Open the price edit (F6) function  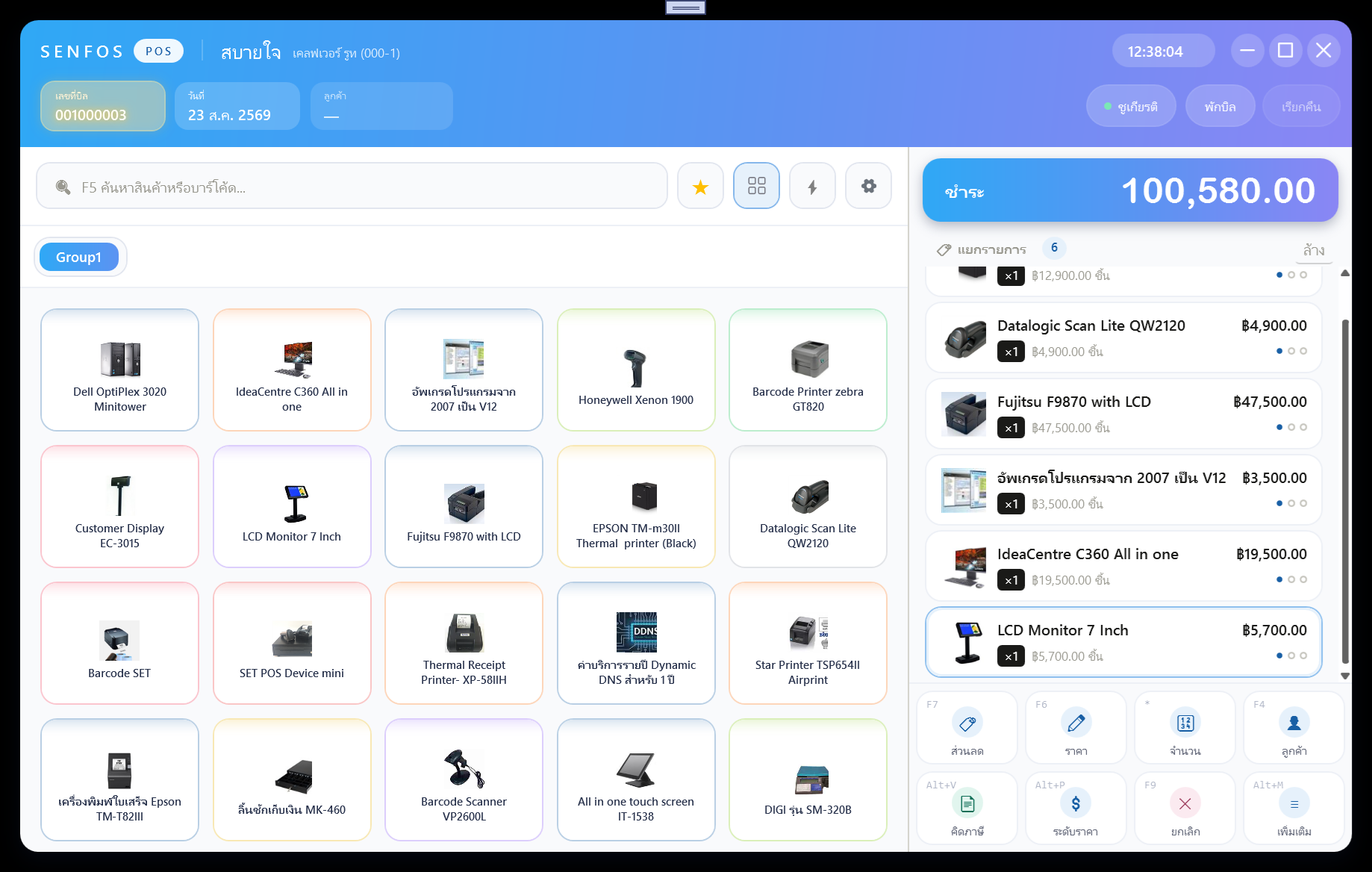(1076, 728)
